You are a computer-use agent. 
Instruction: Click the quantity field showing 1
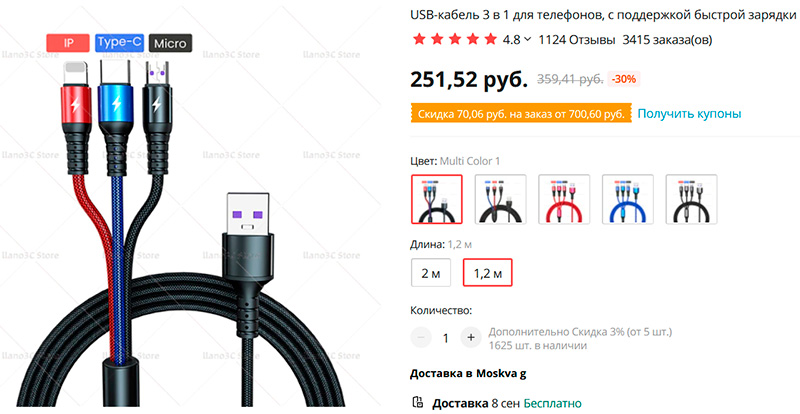pyautogui.click(x=446, y=338)
